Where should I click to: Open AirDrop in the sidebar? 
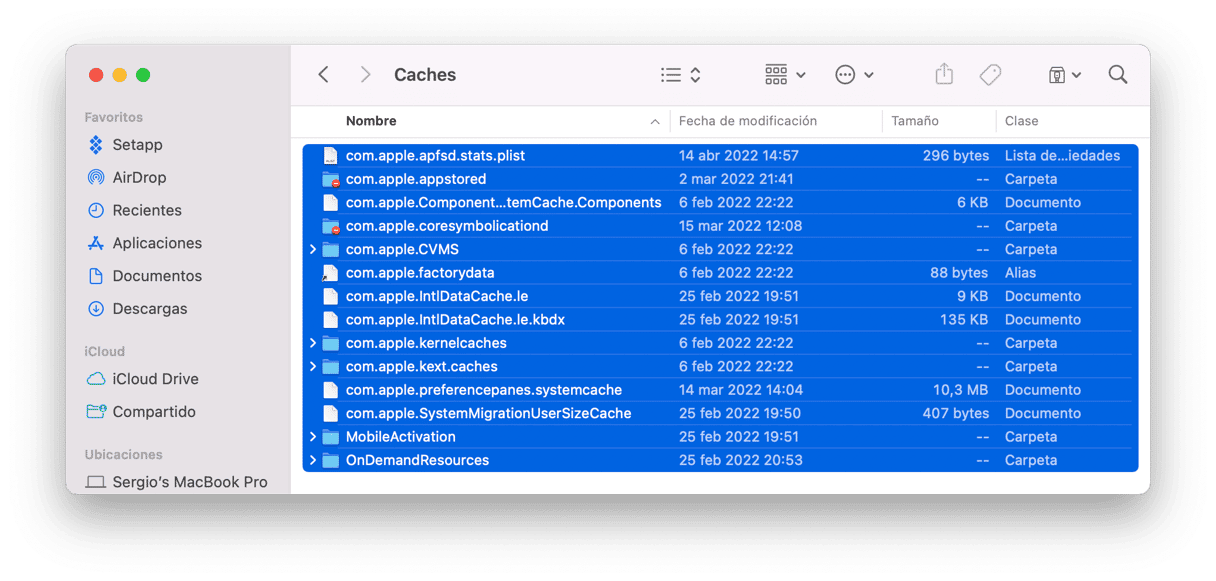point(139,177)
